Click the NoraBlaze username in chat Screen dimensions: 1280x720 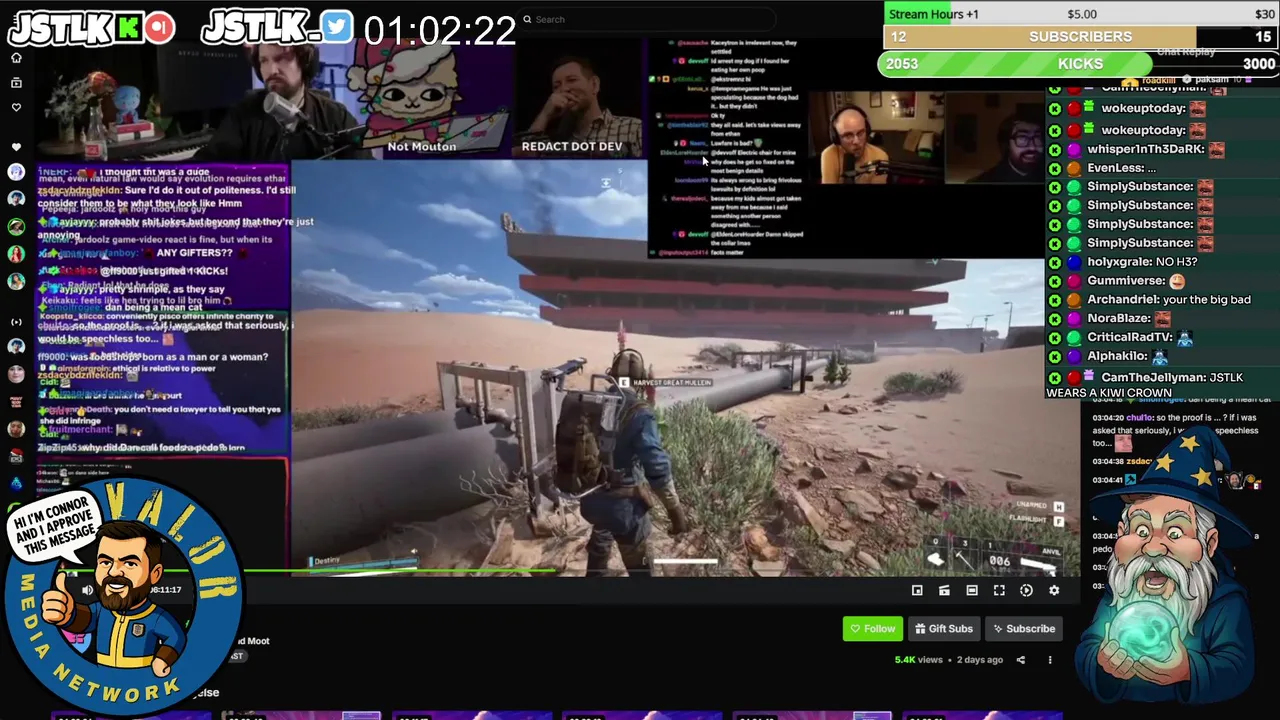click(x=1118, y=318)
